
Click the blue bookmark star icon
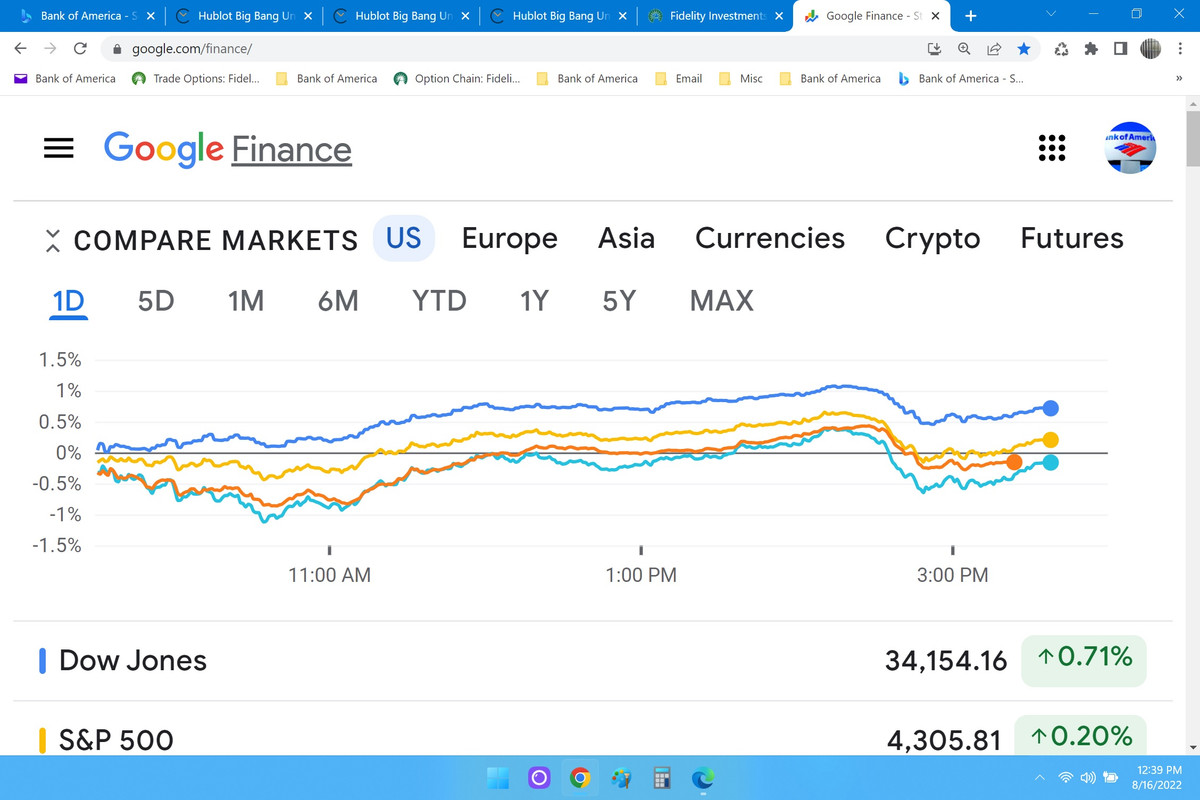[1024, 48]
